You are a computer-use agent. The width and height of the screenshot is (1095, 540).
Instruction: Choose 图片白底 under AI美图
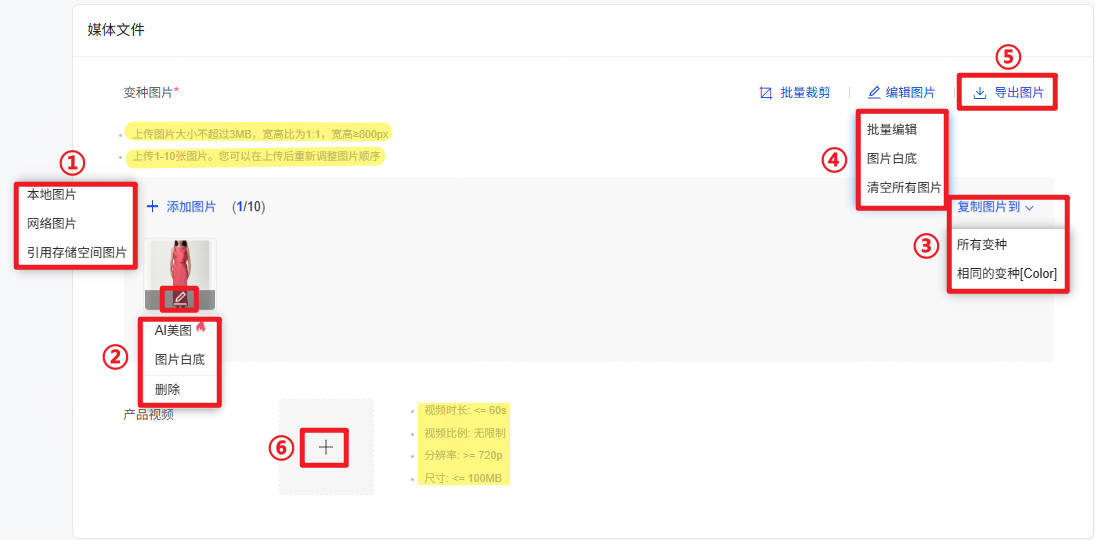click(179, 360)
